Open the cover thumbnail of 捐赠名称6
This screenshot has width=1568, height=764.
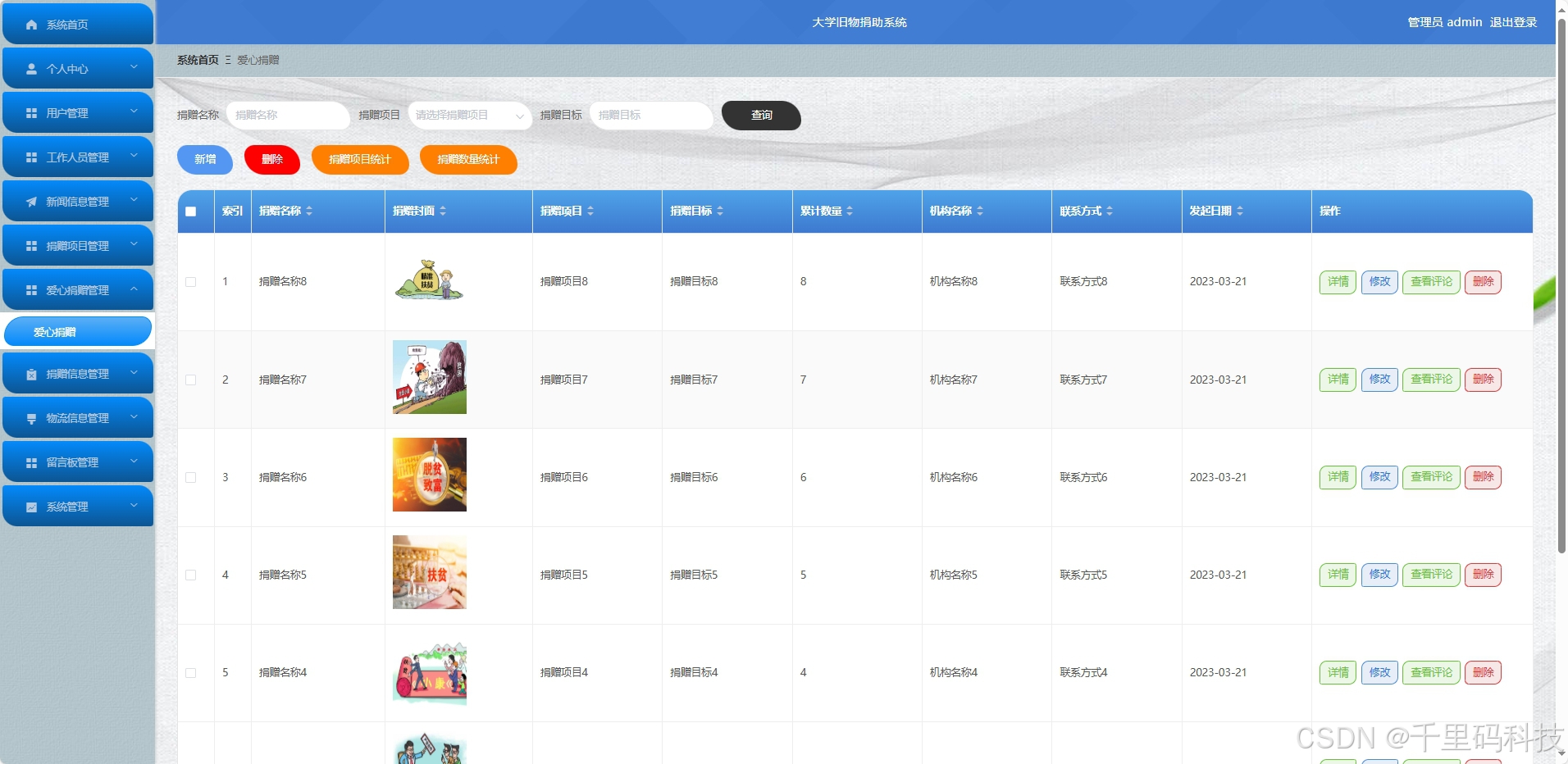(x=429, y=475)
